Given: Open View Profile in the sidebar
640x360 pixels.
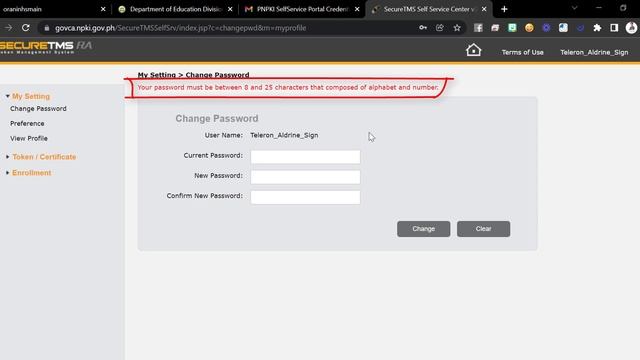Looking at the screenshot, I should pyautogui.click(x=29, y=138).
